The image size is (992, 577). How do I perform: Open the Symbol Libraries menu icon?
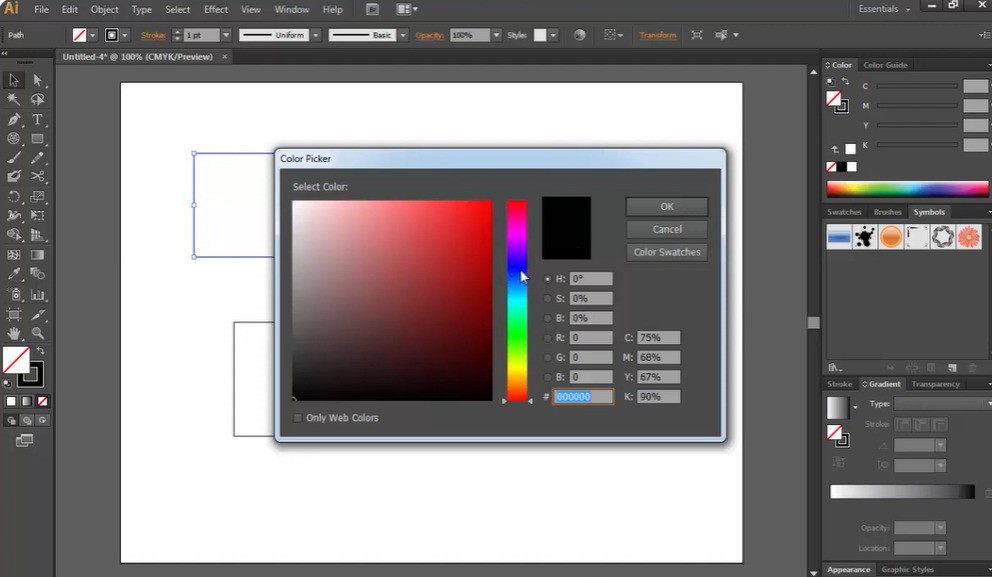pyautogui.click(x=834, y=368)
